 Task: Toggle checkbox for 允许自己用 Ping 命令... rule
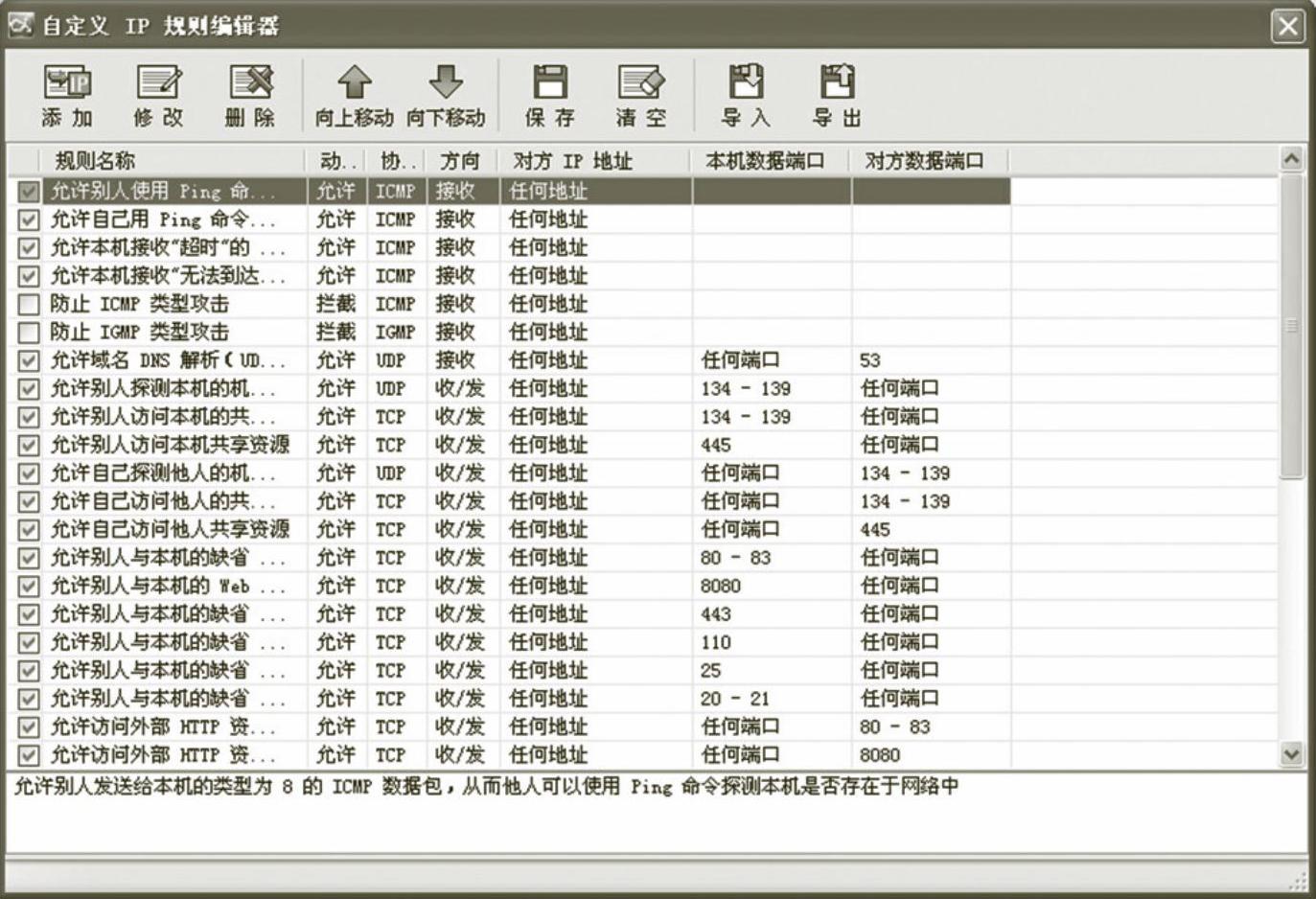(29, 219)
